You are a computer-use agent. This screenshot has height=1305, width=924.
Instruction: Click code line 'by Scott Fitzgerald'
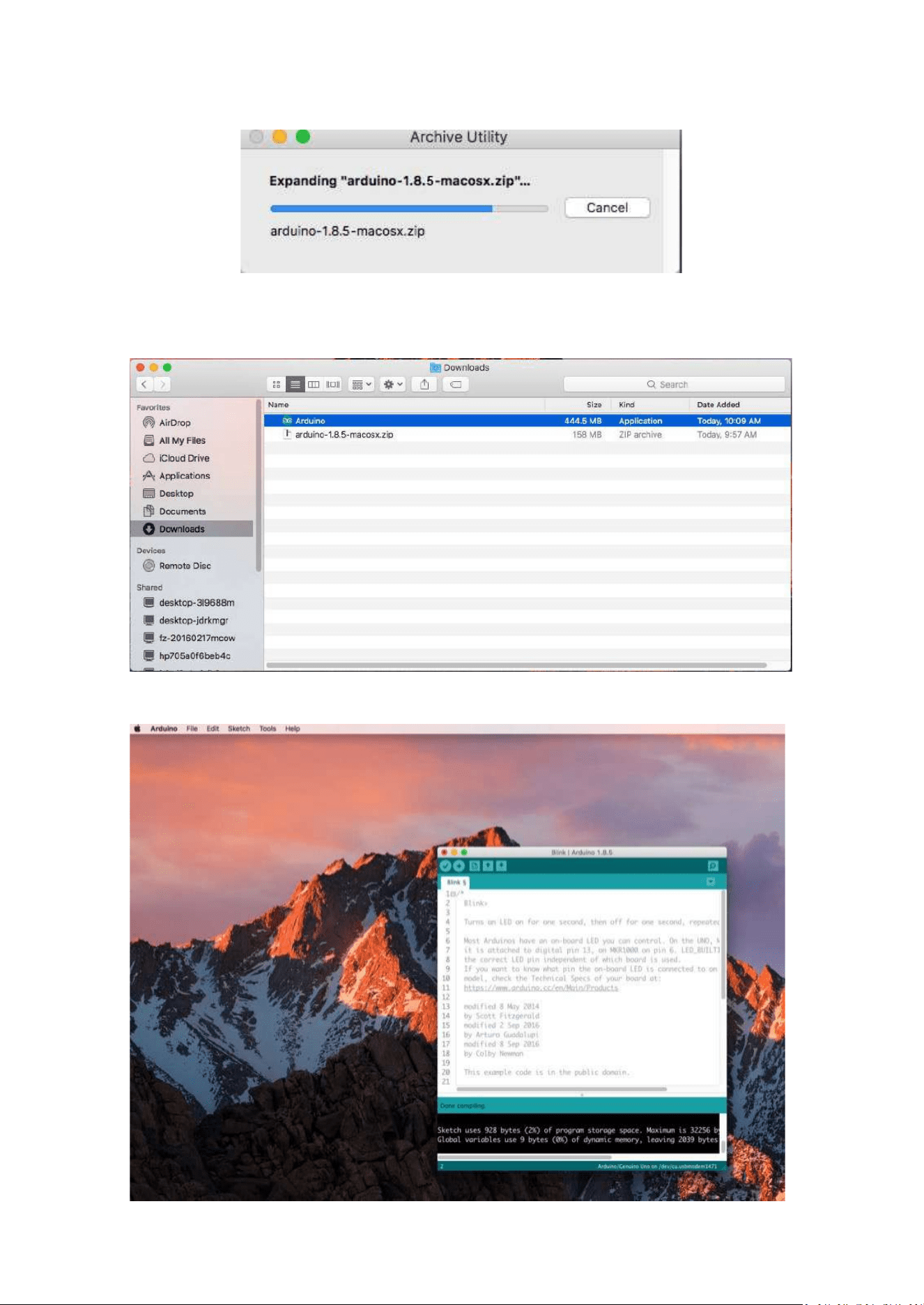click(x=502, y=1016)
